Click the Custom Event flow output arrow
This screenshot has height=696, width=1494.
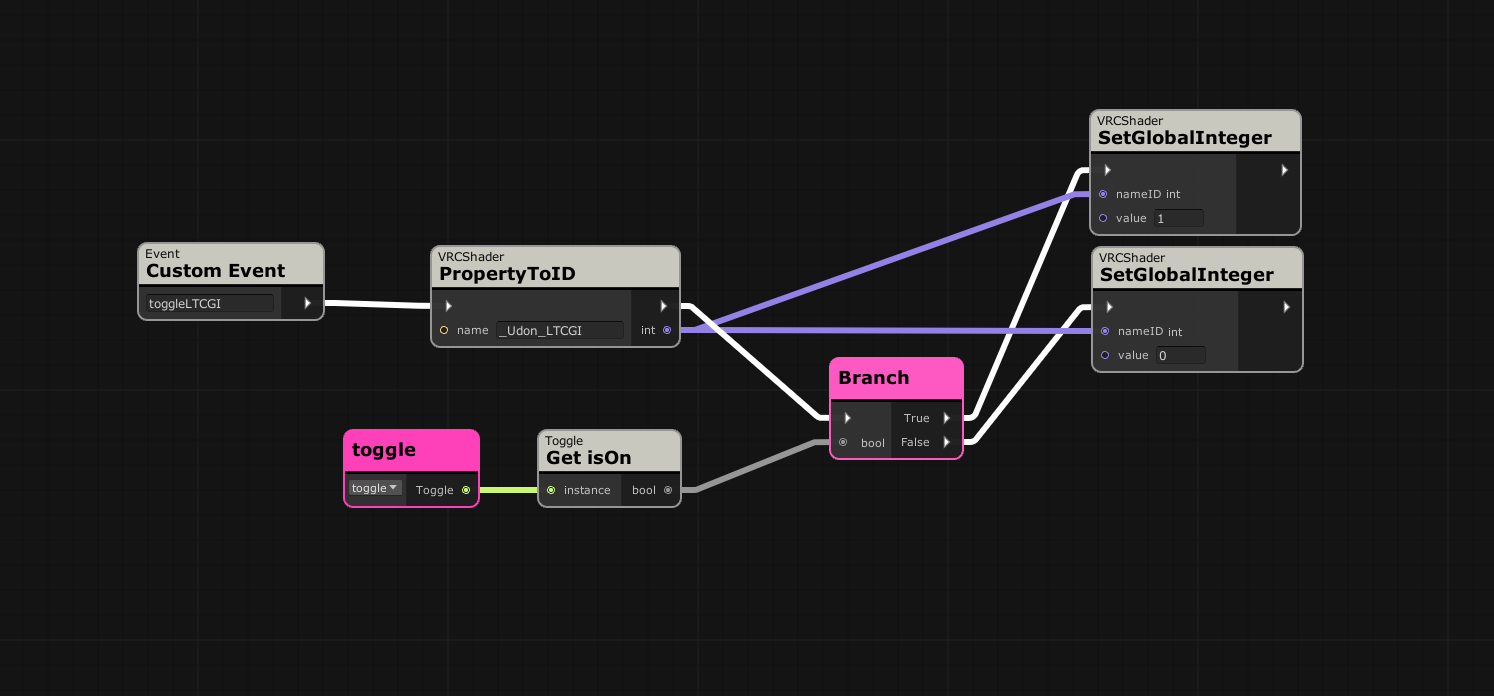click(307, 303)
